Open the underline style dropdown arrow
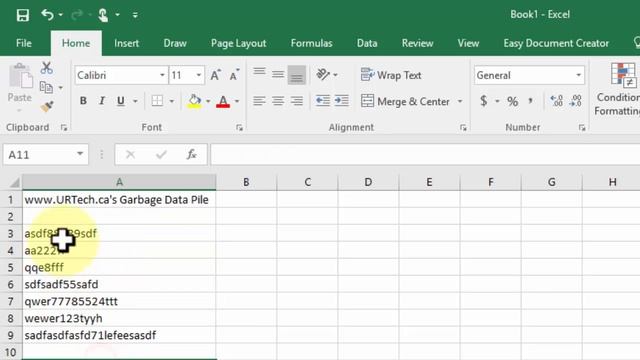640x360 pixels. (135, 101)
